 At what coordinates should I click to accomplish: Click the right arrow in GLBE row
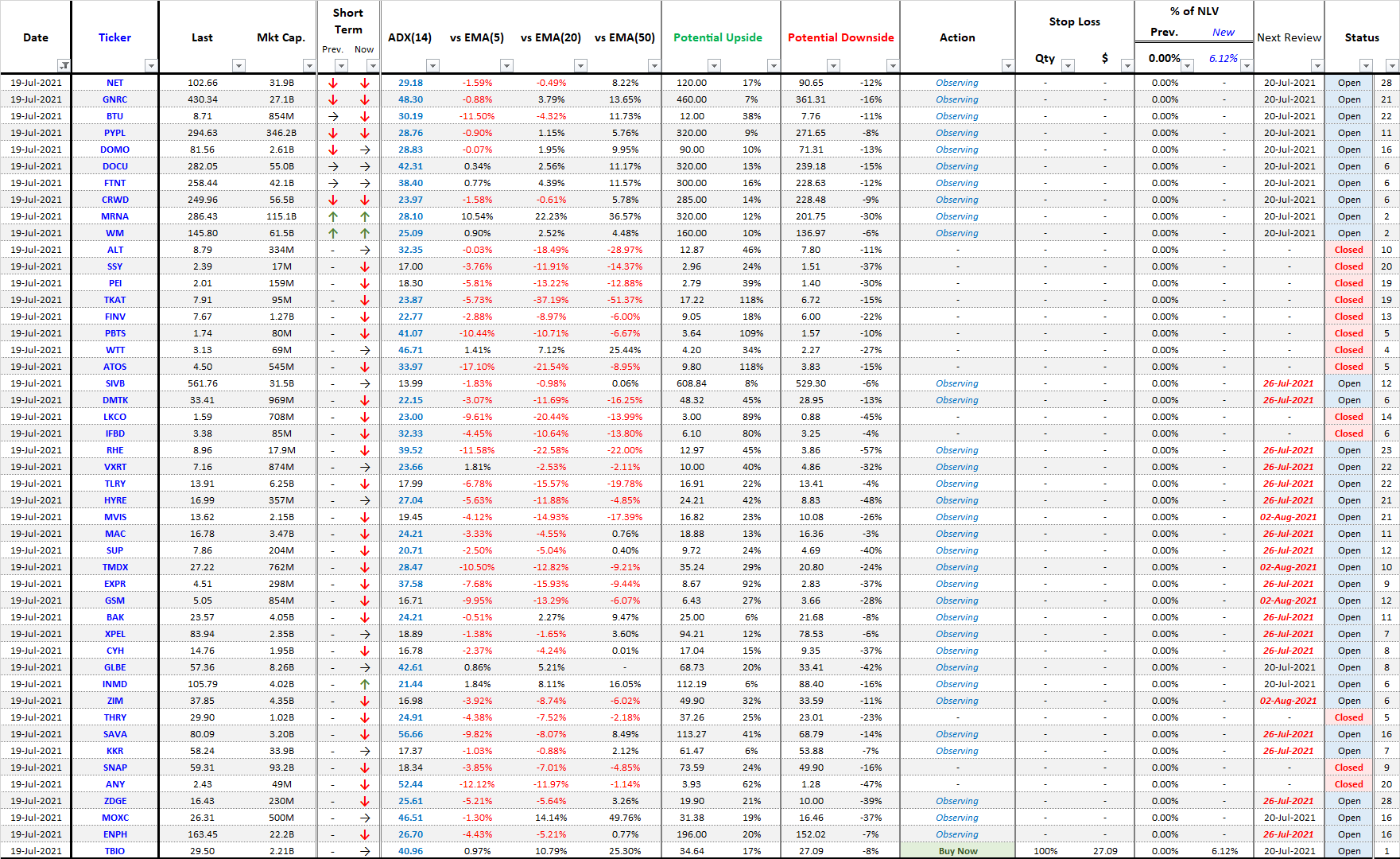click(365, 667)
